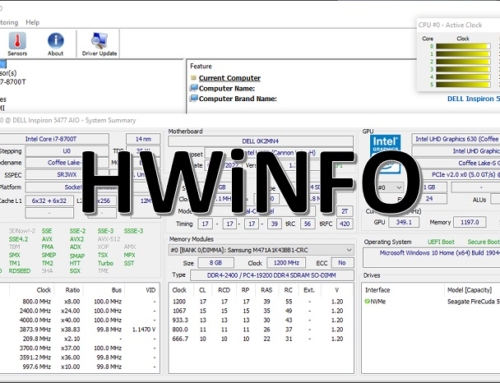The width and height of the screenshot is (500, 383).
Task: Select the i7-8700T tree entry
Action: click(13, 82)
